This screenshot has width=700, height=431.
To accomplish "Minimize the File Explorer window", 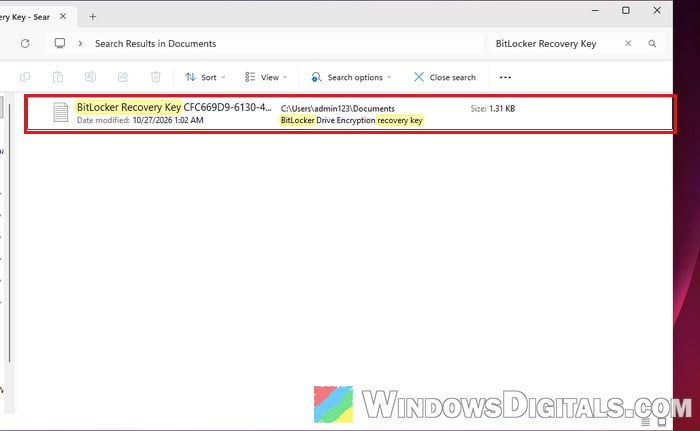I will 595,10.
